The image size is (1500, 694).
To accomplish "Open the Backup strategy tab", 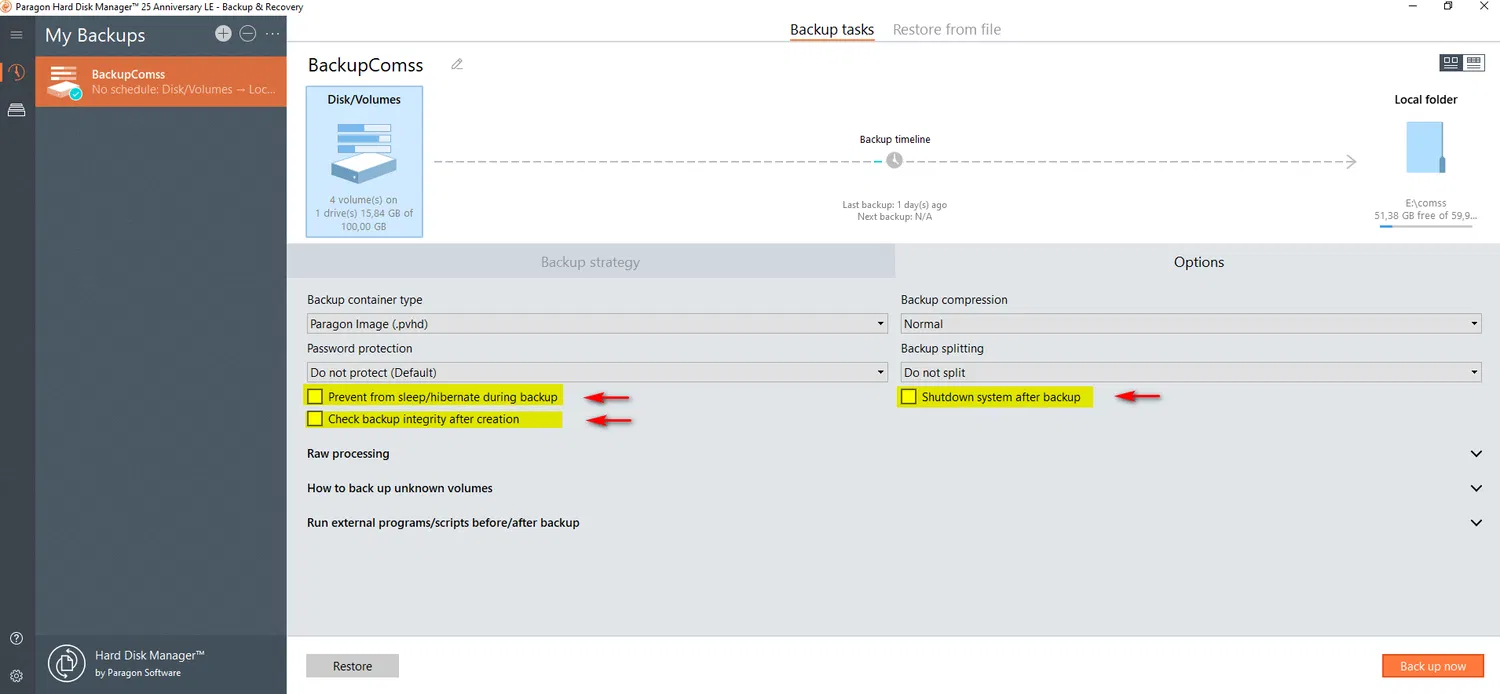I will point(591,262).
